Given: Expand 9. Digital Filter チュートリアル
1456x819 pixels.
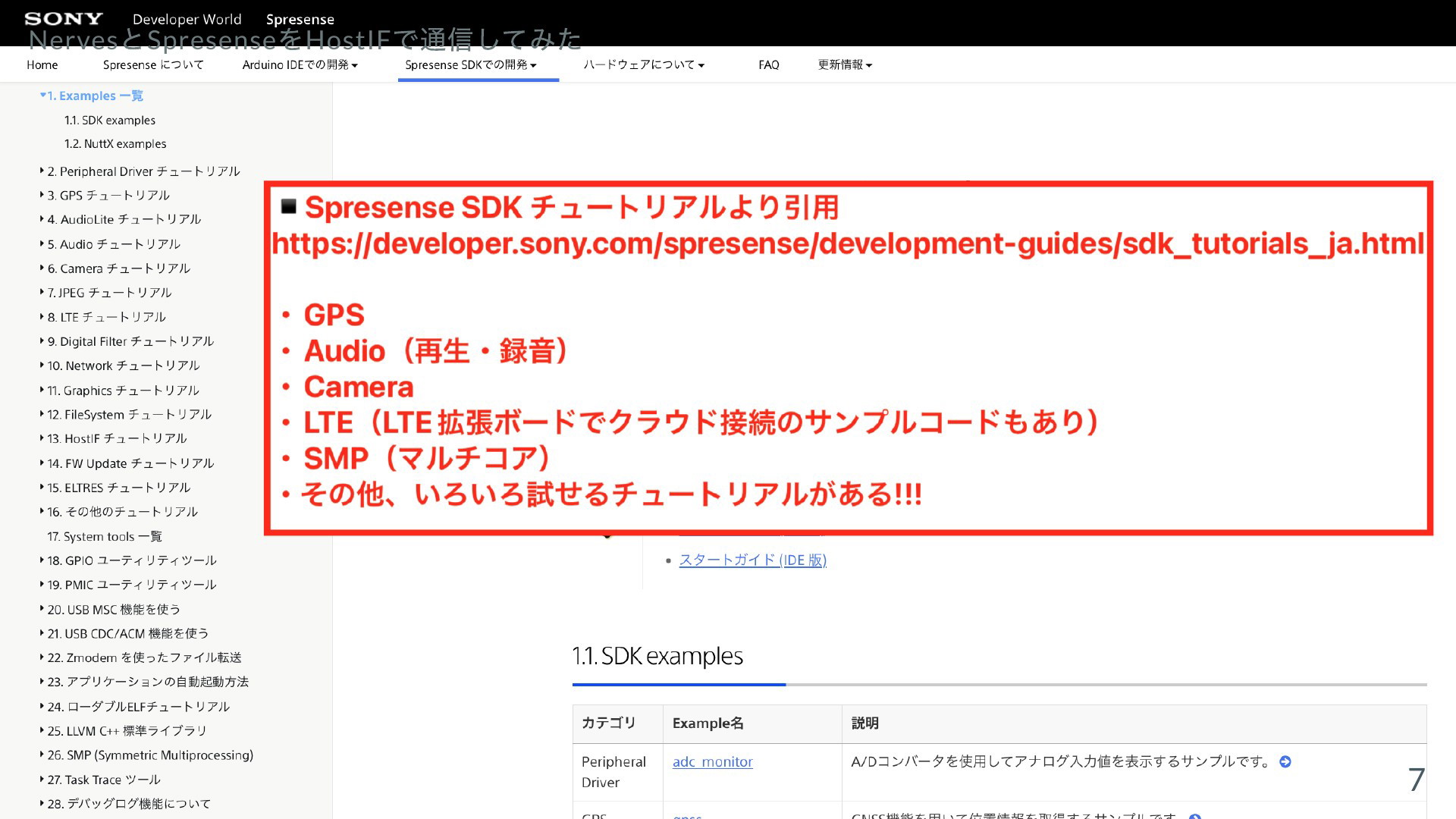Looking at the screenshot, I should [x=127, y=341].
